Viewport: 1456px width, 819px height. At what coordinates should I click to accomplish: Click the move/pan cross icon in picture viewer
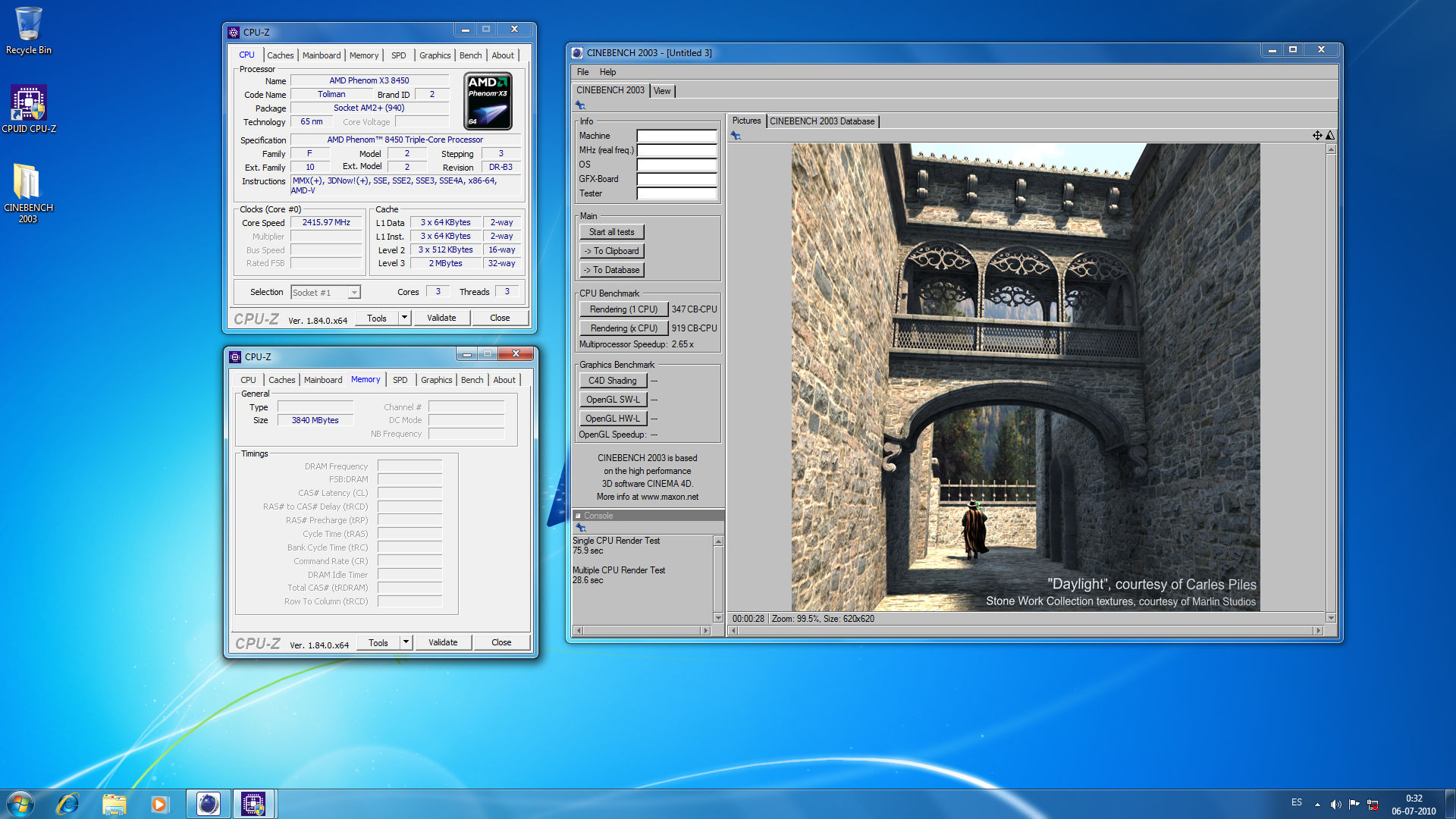click(1317, 136)
